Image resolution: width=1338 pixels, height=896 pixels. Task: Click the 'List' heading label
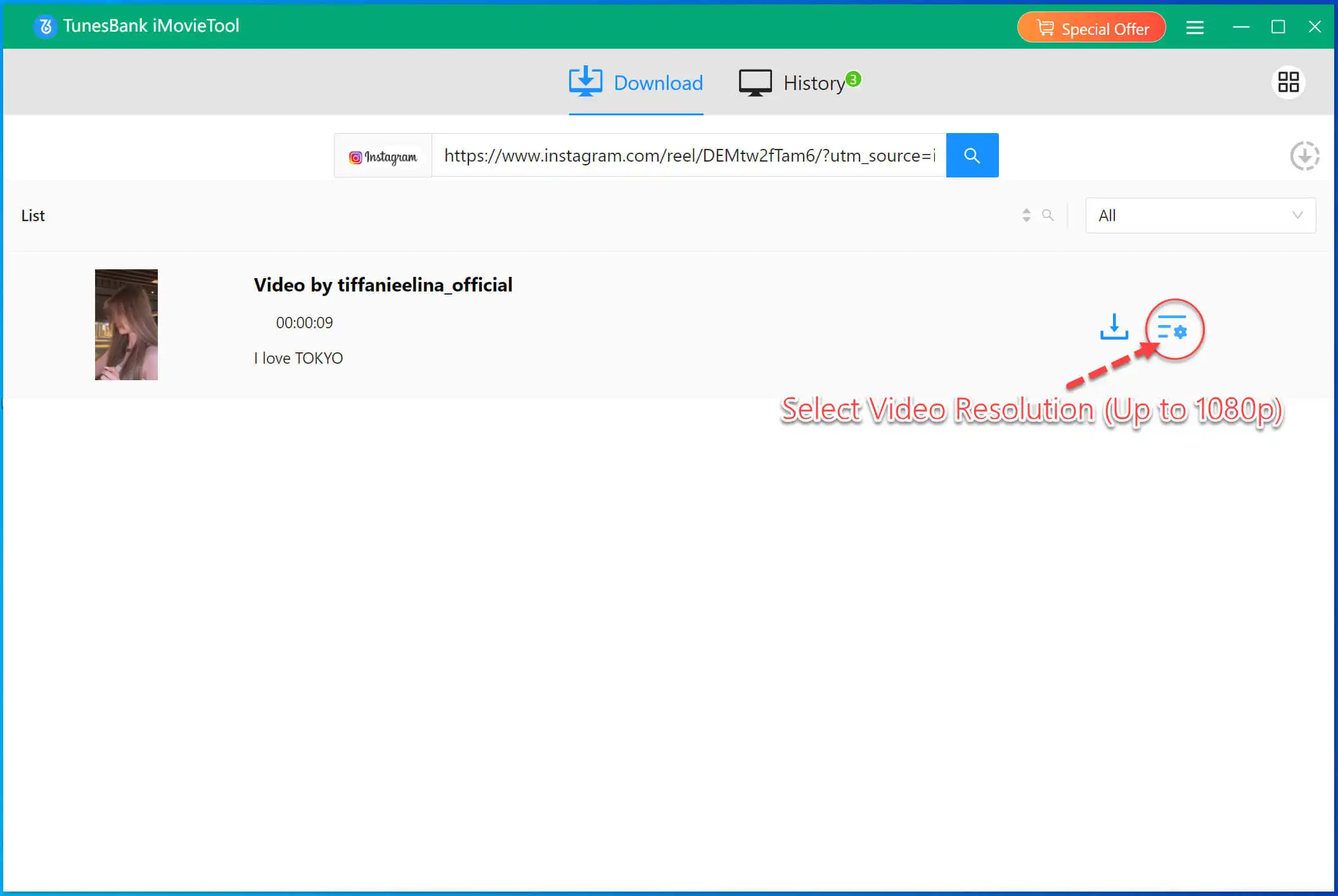coord(33,215)
